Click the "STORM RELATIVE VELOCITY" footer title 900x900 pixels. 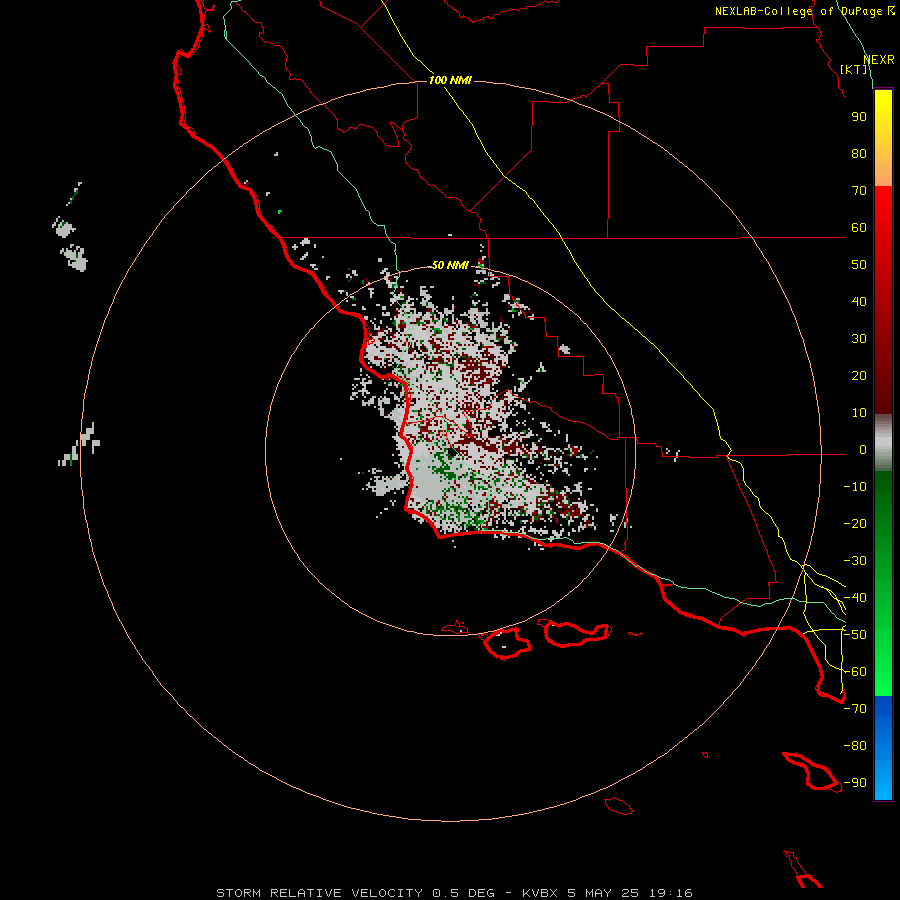coord(319,893)
